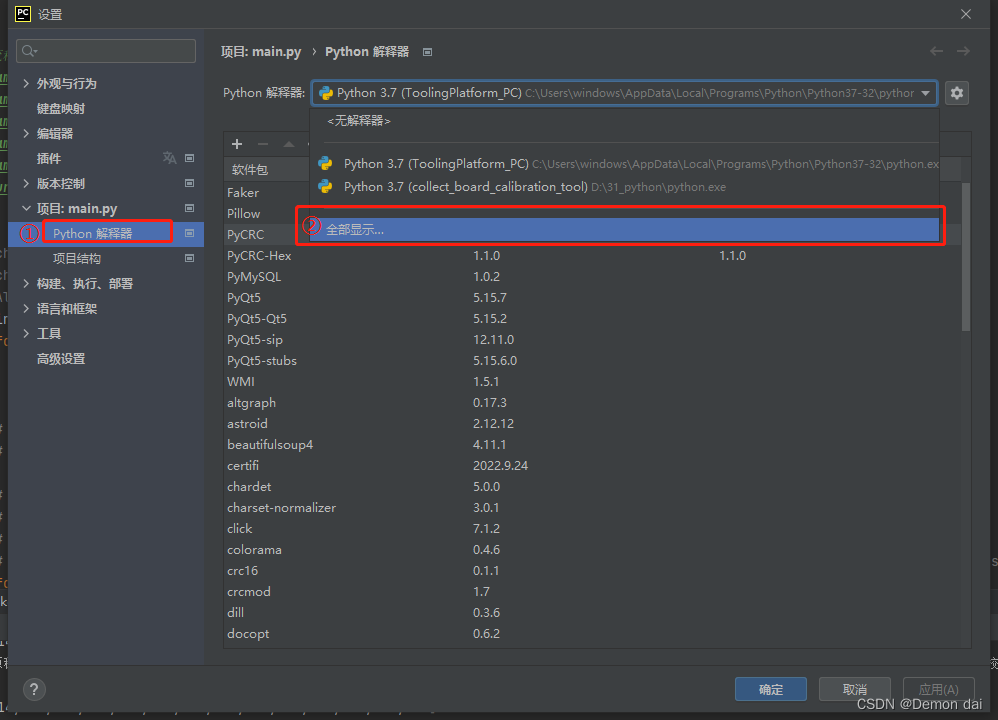
Task: Go forward with the right arrow
Action: coord(963,51)
